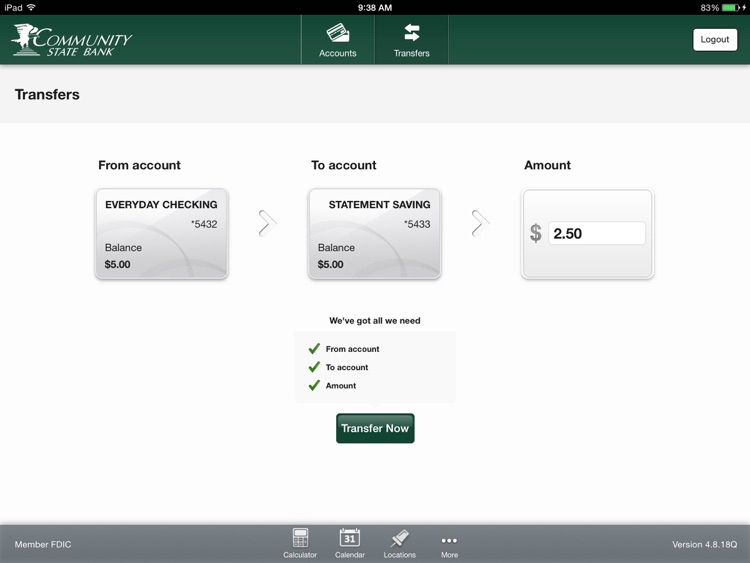Click the 9:38 AM clock
750x563 pixels.
pyautogui.click(x=375, y=8)
